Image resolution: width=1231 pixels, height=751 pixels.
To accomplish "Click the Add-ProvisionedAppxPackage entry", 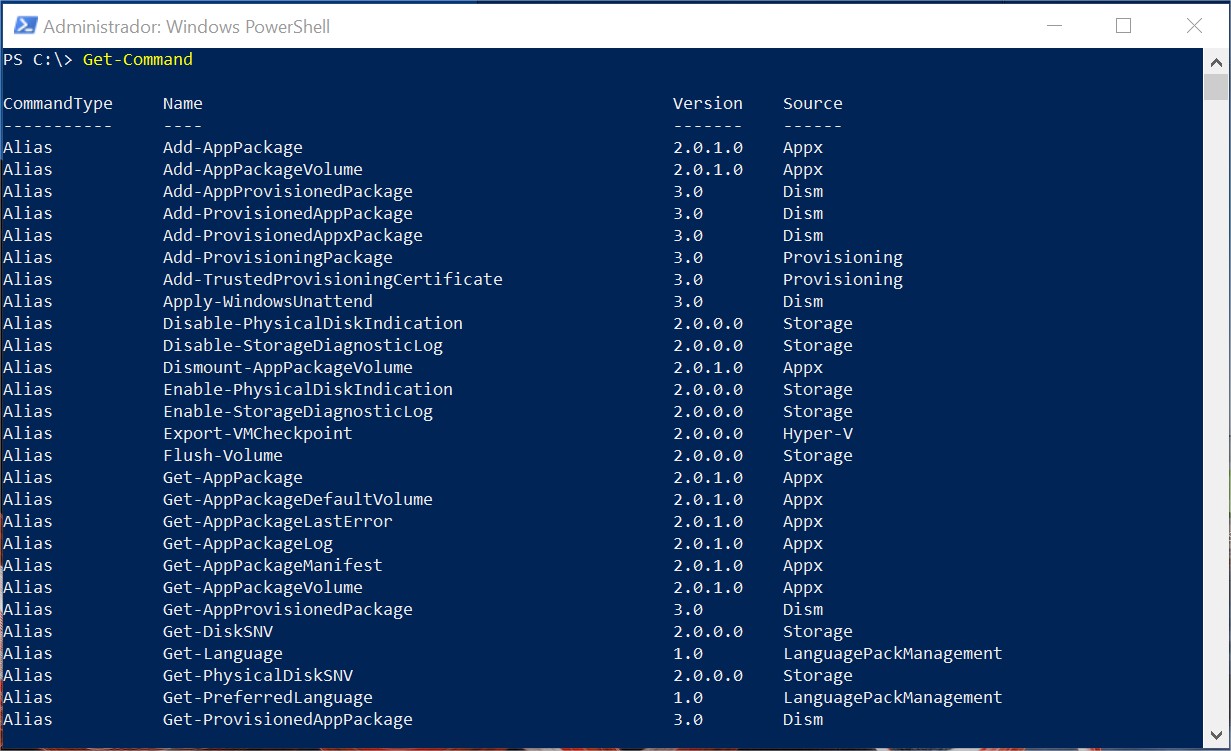I will click(x=293, y=236).
